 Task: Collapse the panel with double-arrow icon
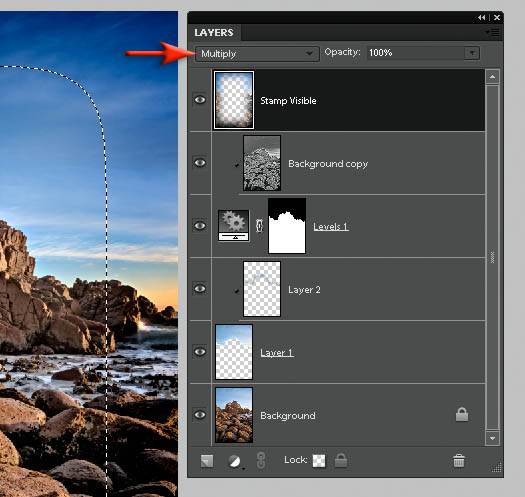(481, 17)
